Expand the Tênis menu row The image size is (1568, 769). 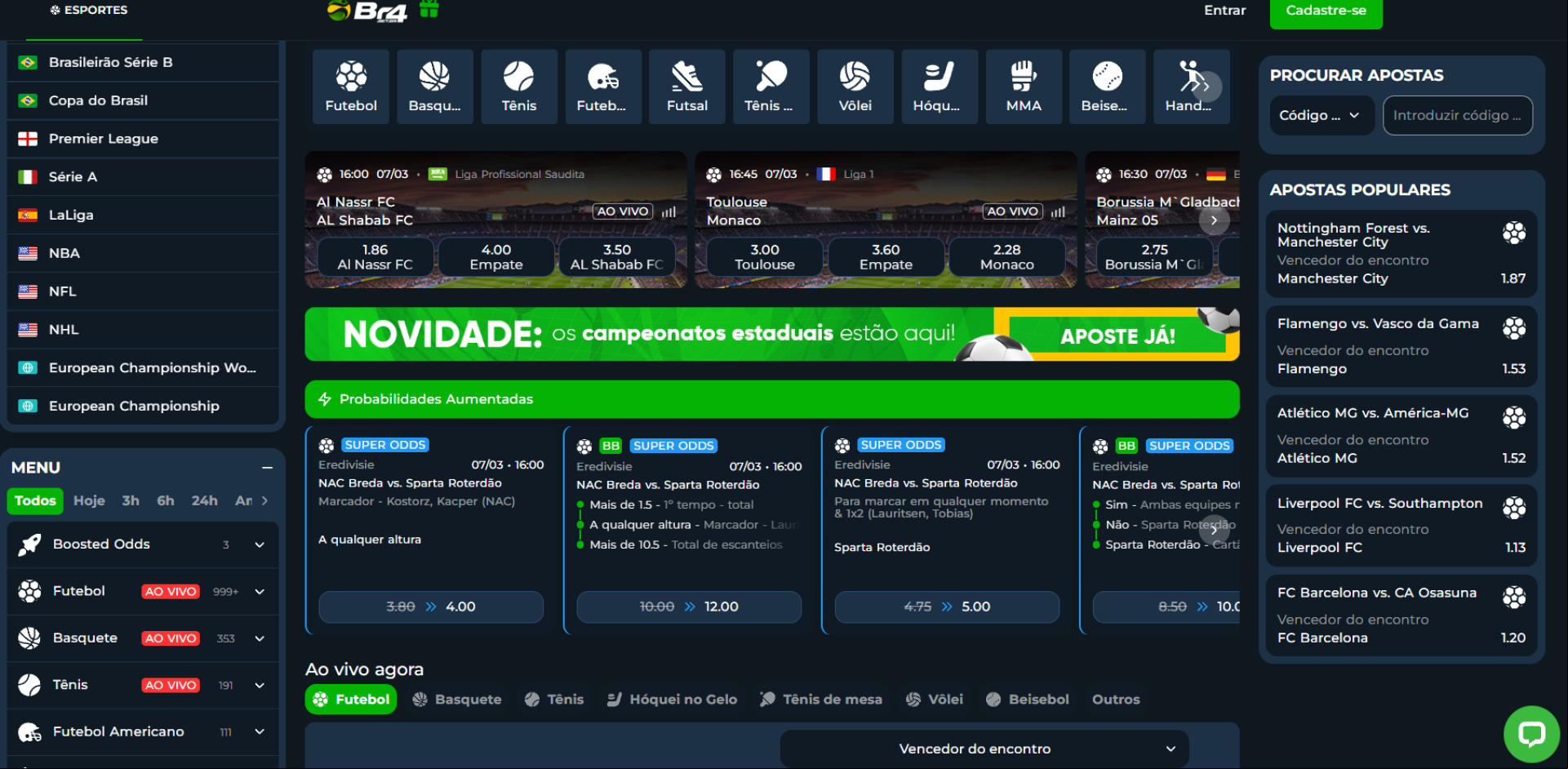[260, 685]
